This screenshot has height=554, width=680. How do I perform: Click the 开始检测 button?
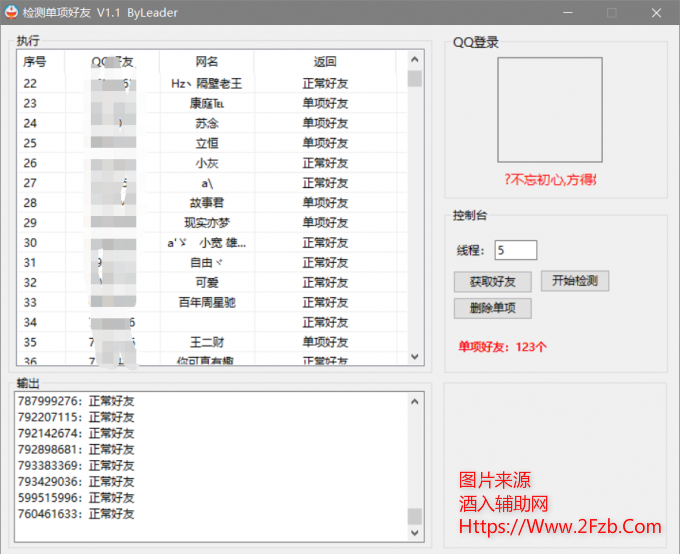tap(575, 281)
